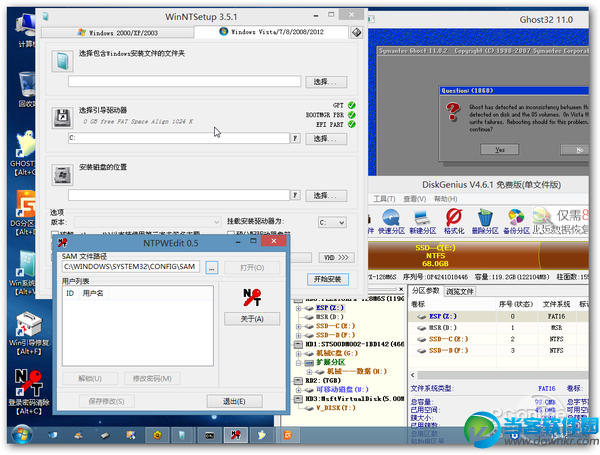Image resolution: width=600 pixels, height=455 pixels.
Task: Click 关于(A) button in NTPWEdit
Action: pyautogui.click(x=252, y=319)
